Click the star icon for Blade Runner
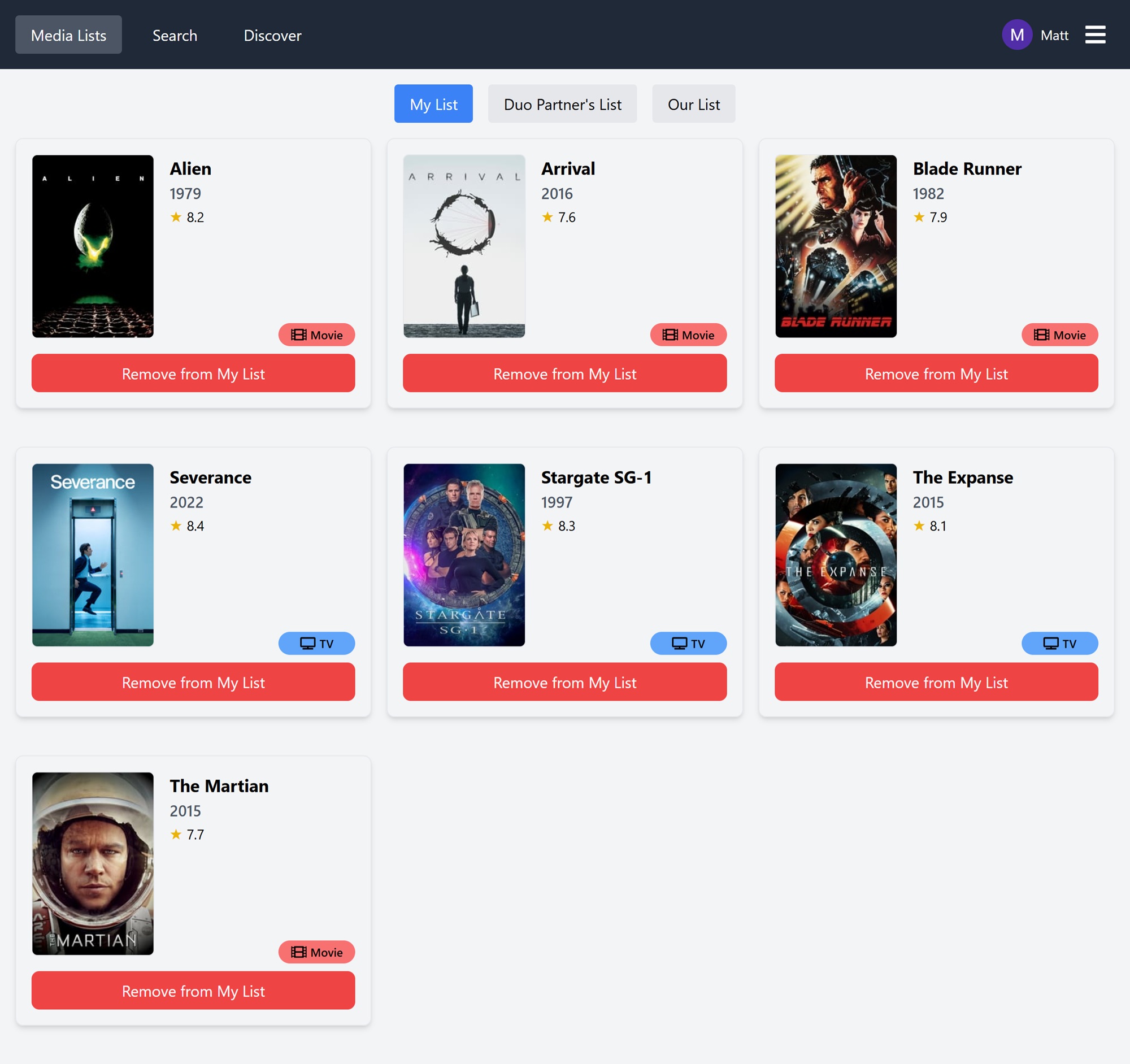1130x1064 pixels. coord(919,216)
